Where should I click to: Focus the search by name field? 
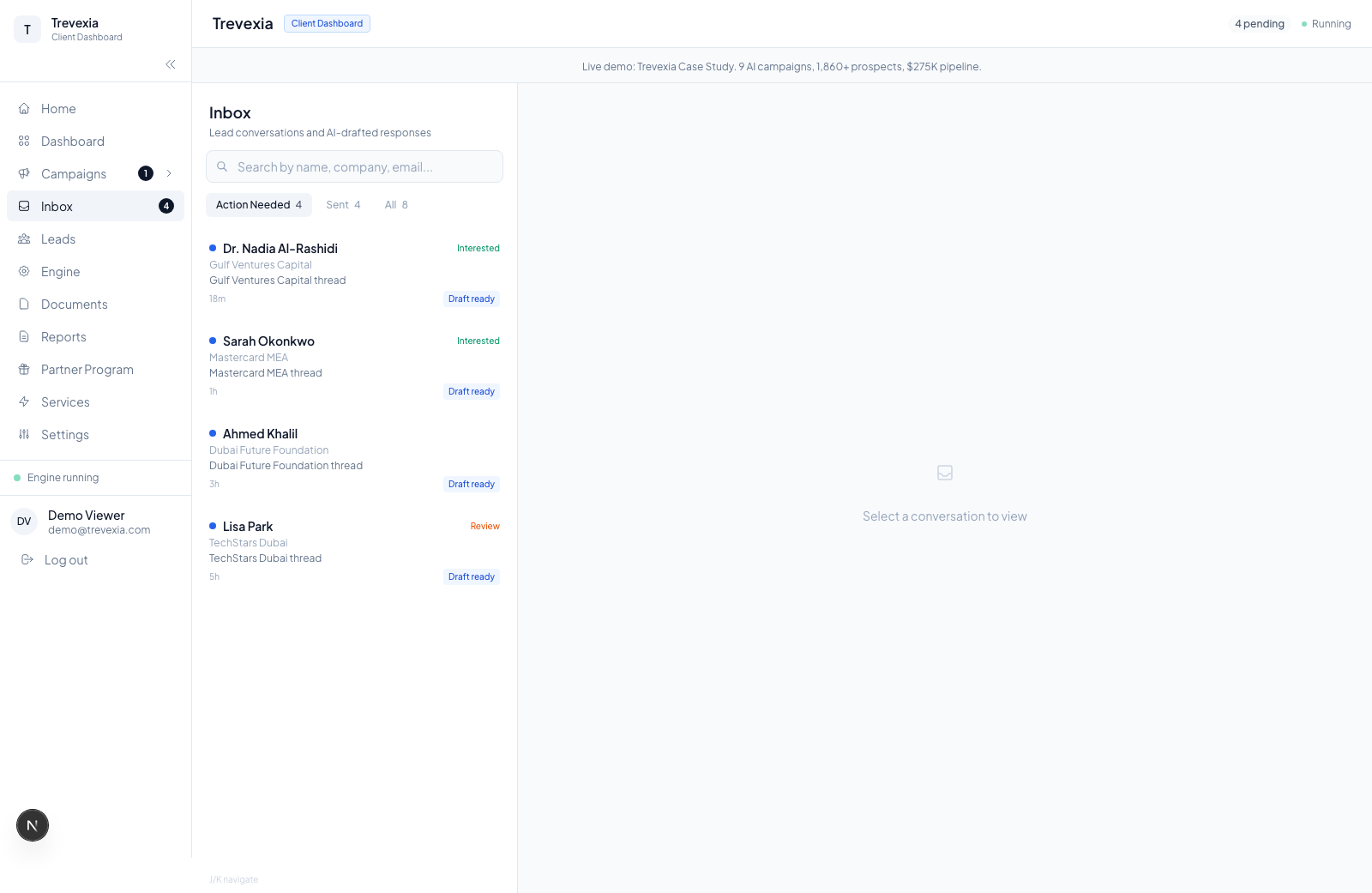(354, 166)
